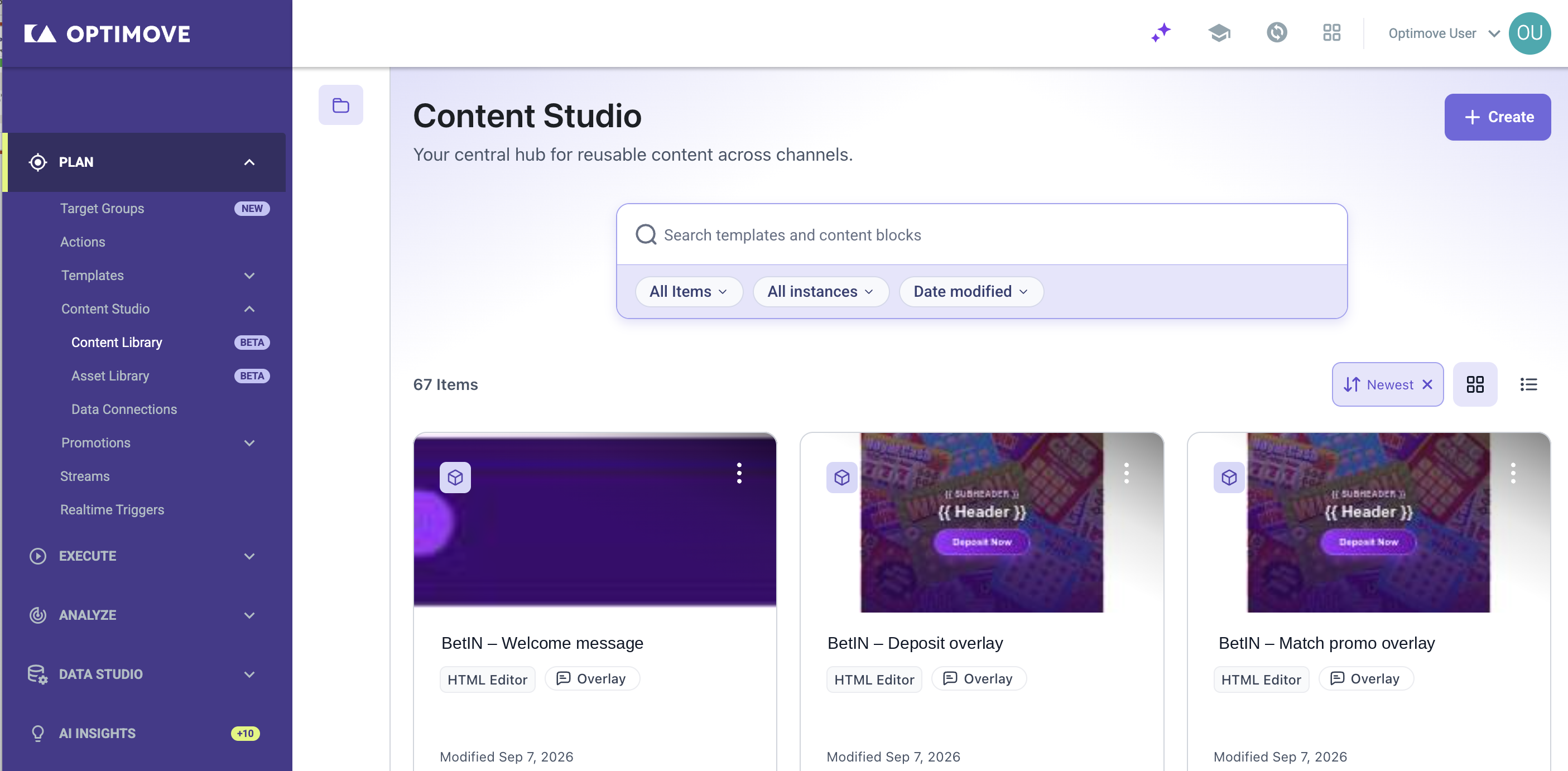Go to Realtime Triggers
The image size is (1568, 771).
[x=112, y=510]
